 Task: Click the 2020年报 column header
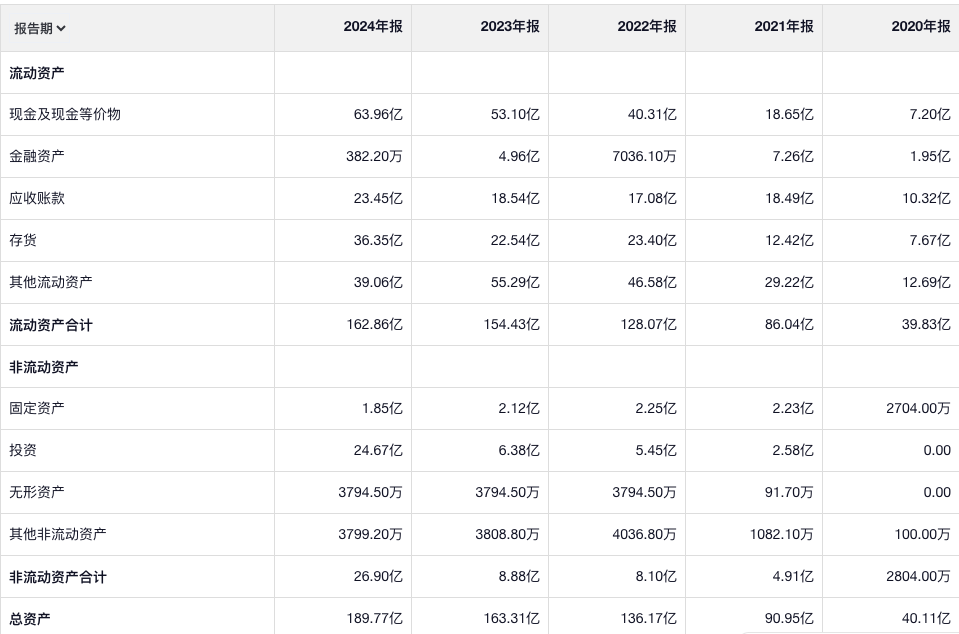921,27
